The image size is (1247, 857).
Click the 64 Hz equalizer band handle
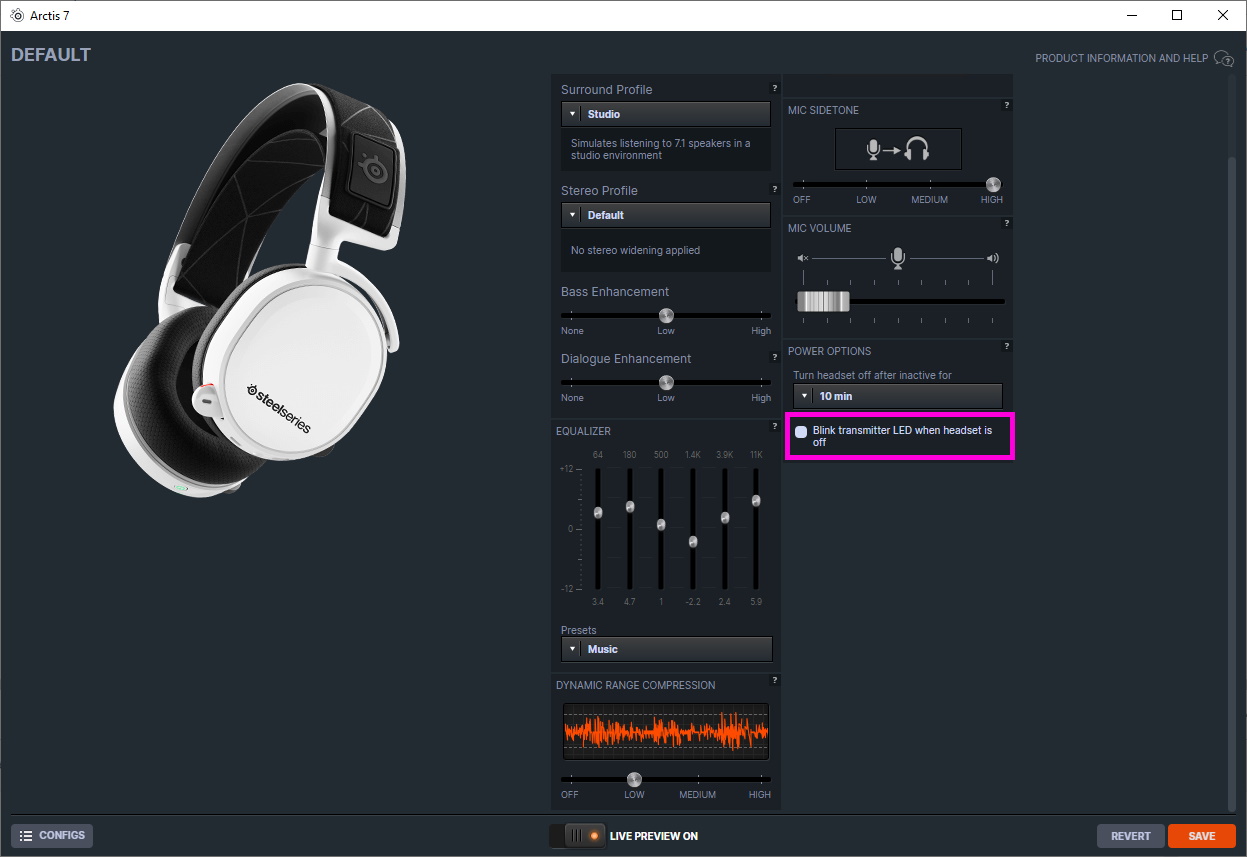[x=598, y=513]
